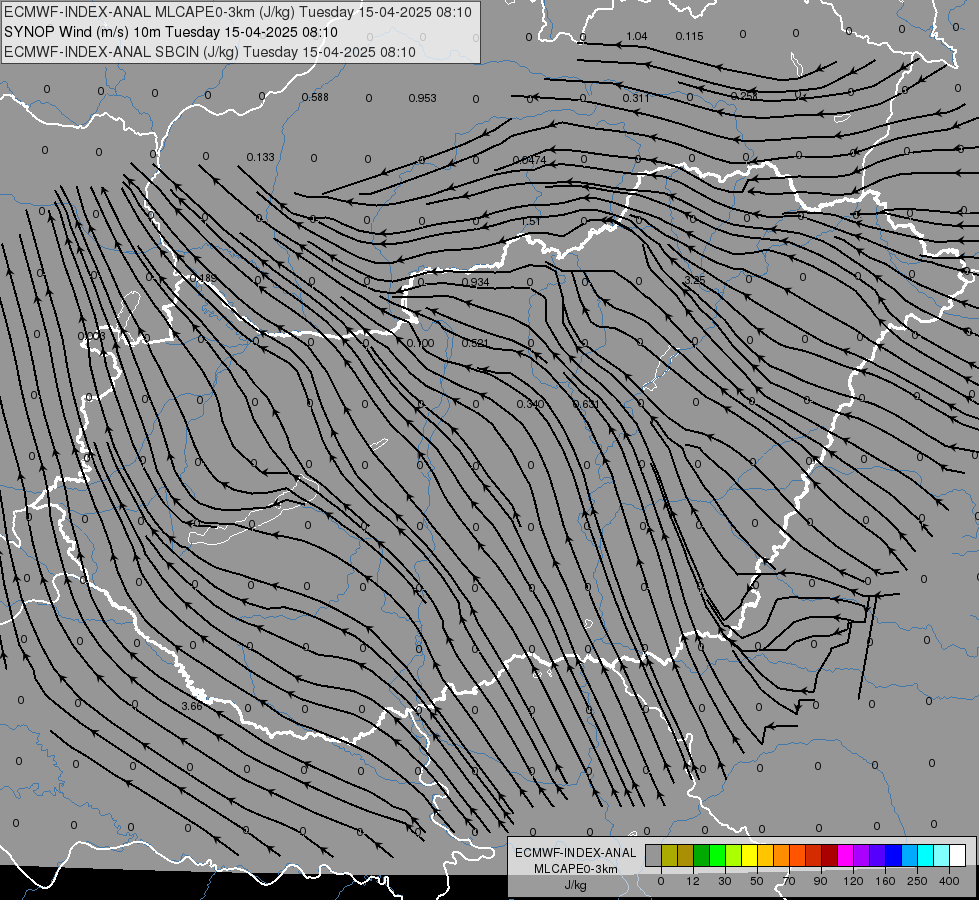Click map value 0.588
Image resolution: width=979 pixels, height=900 pixels.
tap(315, 97)
